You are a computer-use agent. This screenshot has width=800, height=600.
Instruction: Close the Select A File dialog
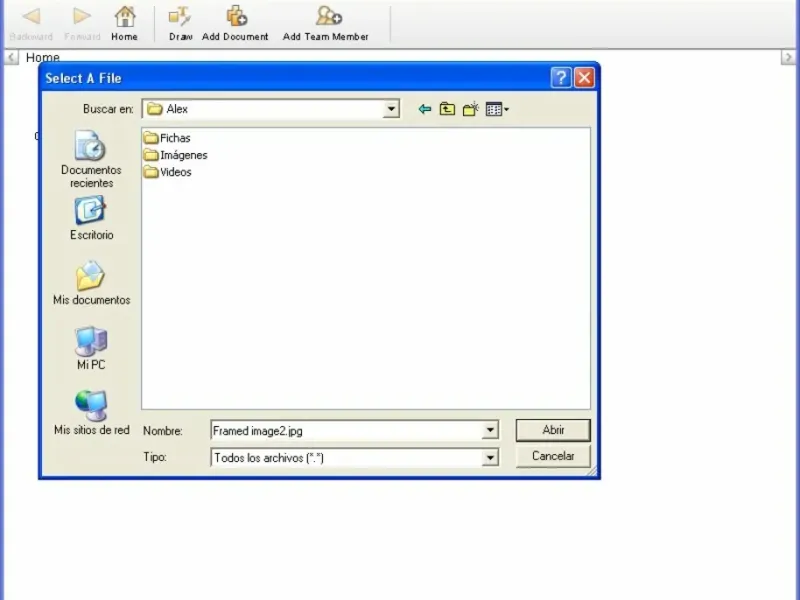coord(584,78)
